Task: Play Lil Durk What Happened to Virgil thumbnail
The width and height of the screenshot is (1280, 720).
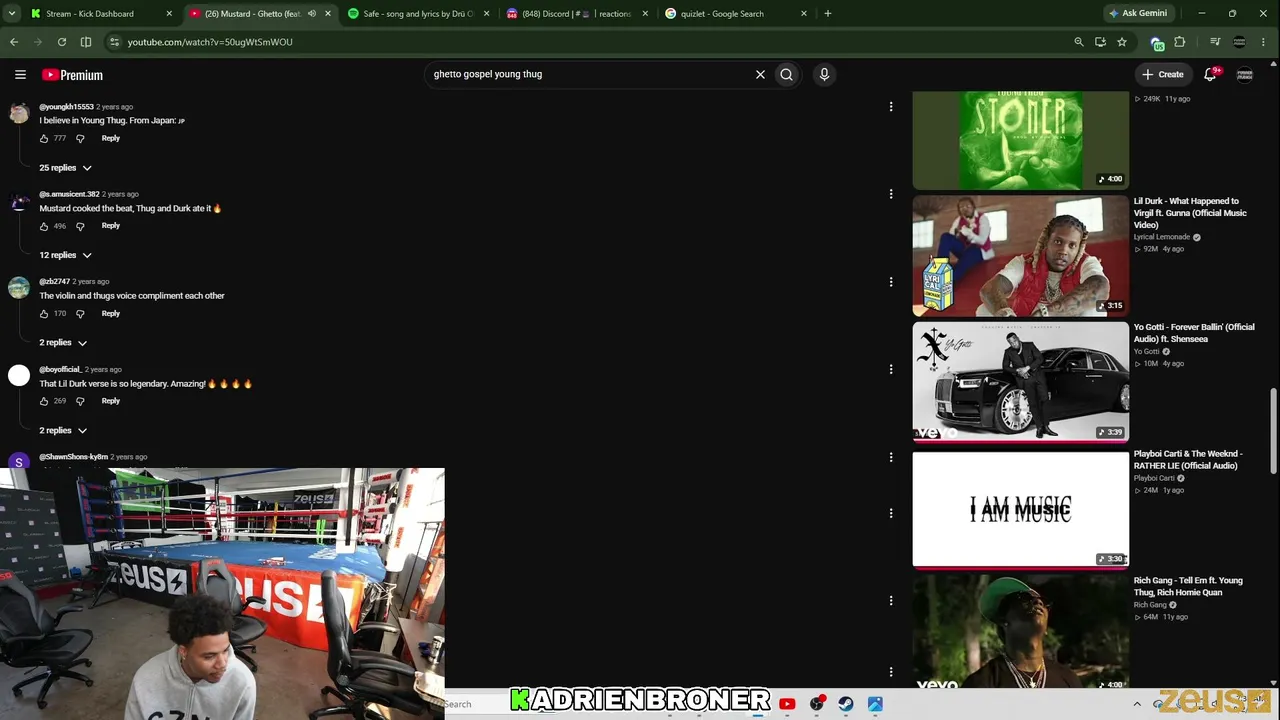Action: click(1020, 256)
